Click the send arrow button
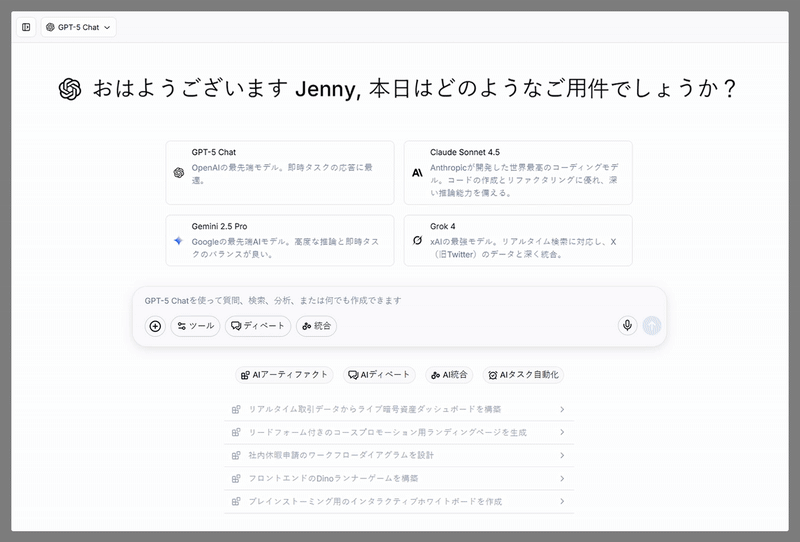The height and width of the screenshot is (542, 800). pos(652,325)
